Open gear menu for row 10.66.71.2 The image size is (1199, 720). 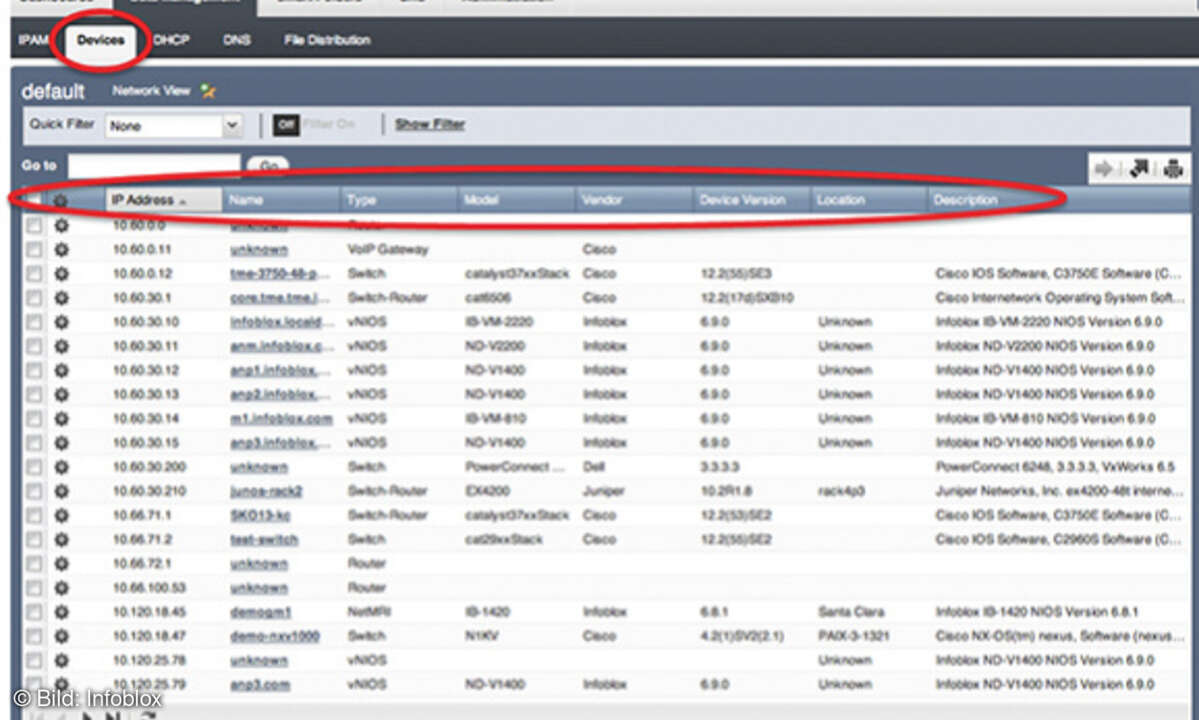coord(61,540)
